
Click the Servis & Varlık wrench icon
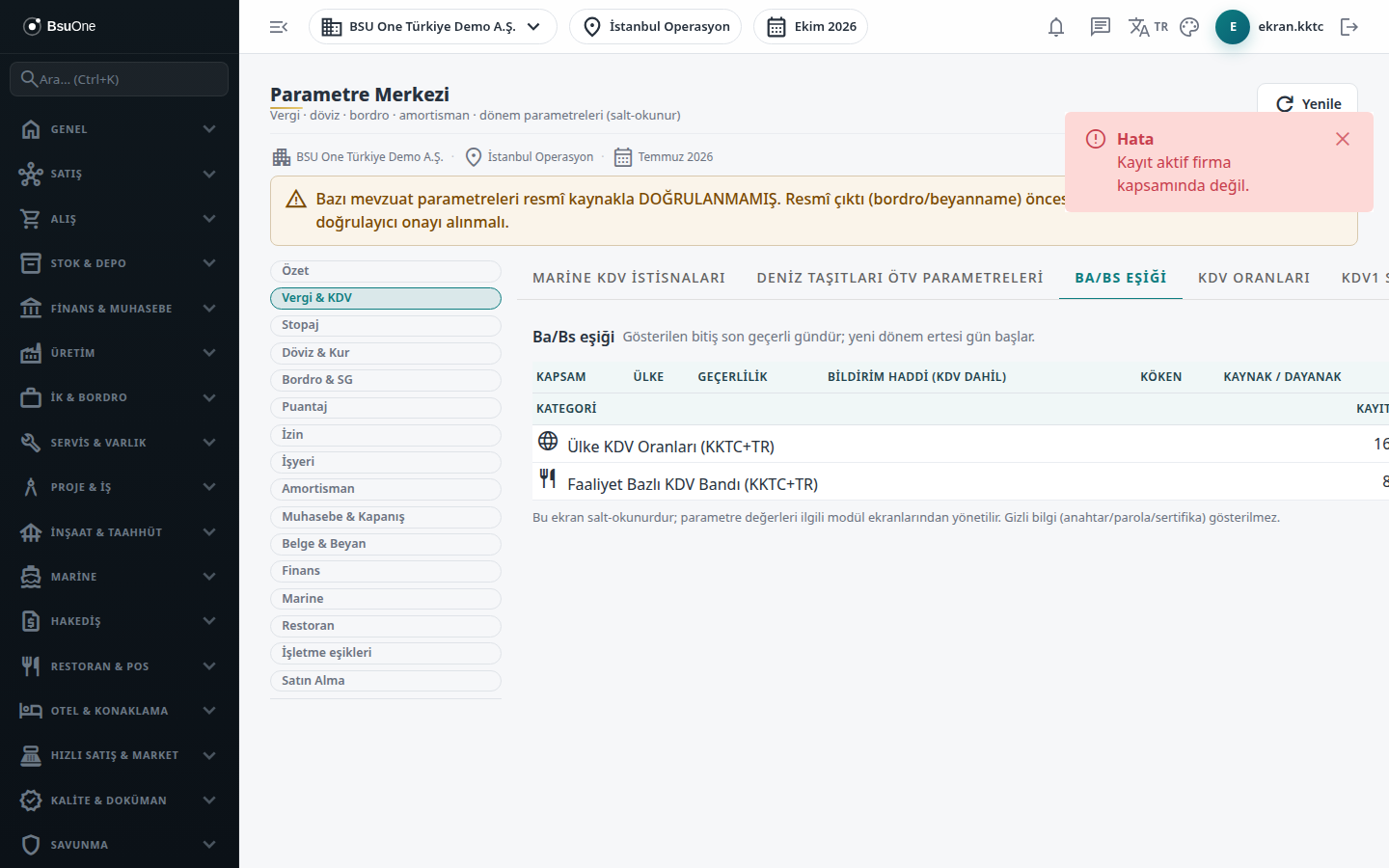pyautogui.click(x=31, y=443)
